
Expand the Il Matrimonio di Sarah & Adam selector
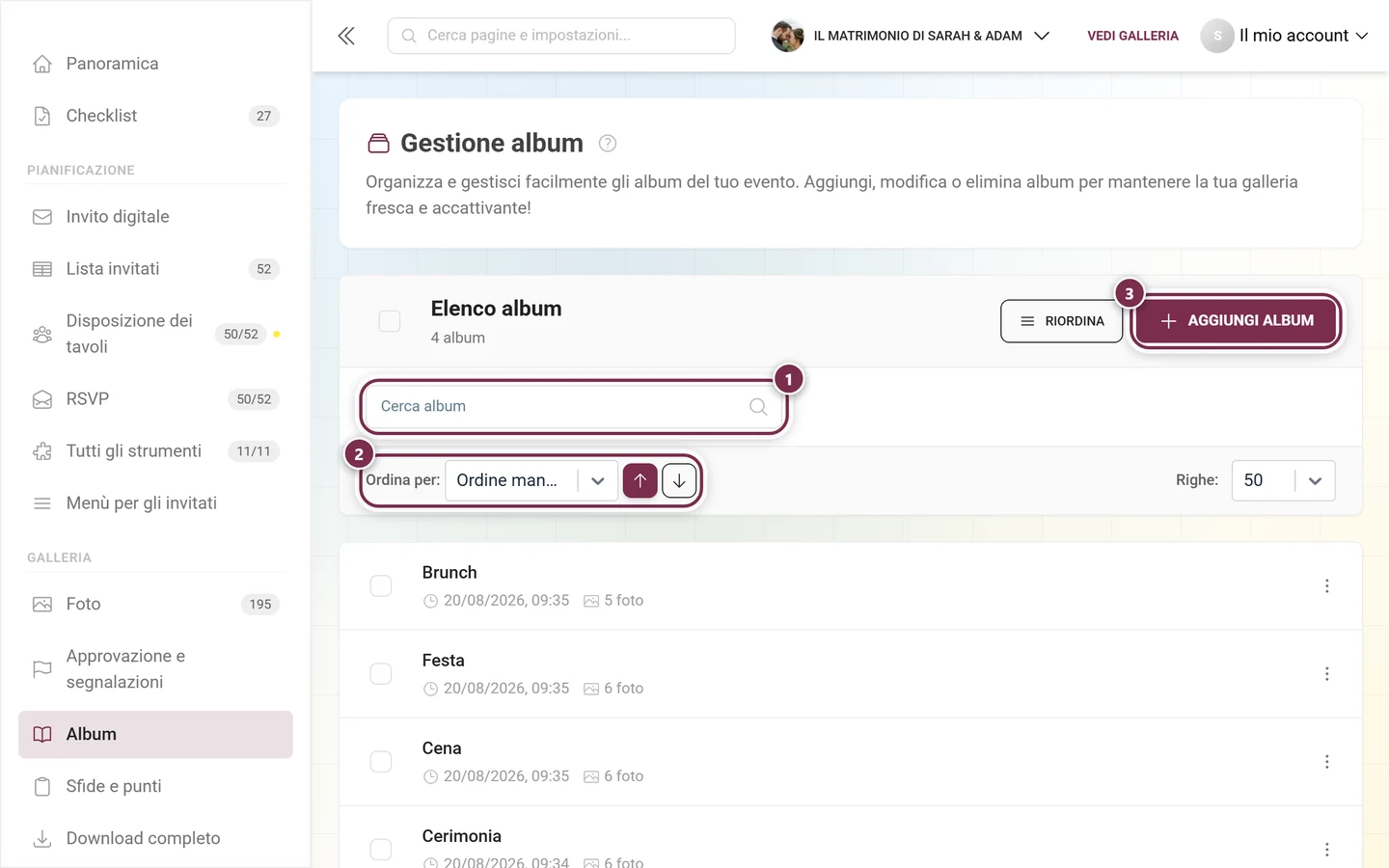tap(911, 36)
